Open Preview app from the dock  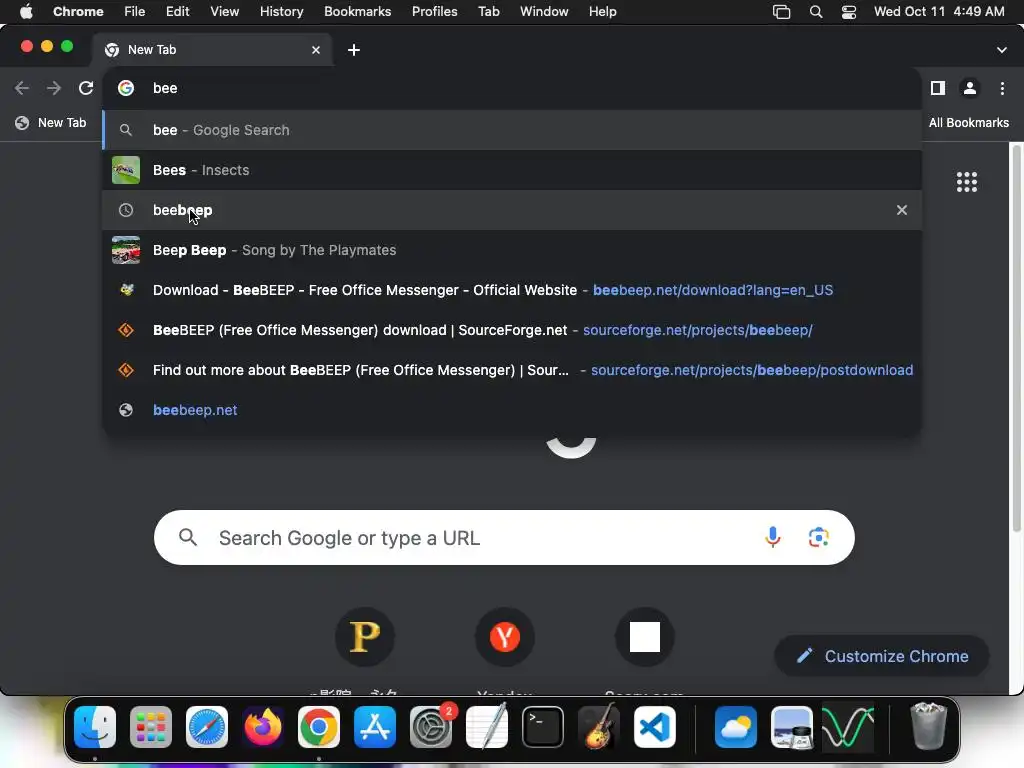(x=792, y=727)
